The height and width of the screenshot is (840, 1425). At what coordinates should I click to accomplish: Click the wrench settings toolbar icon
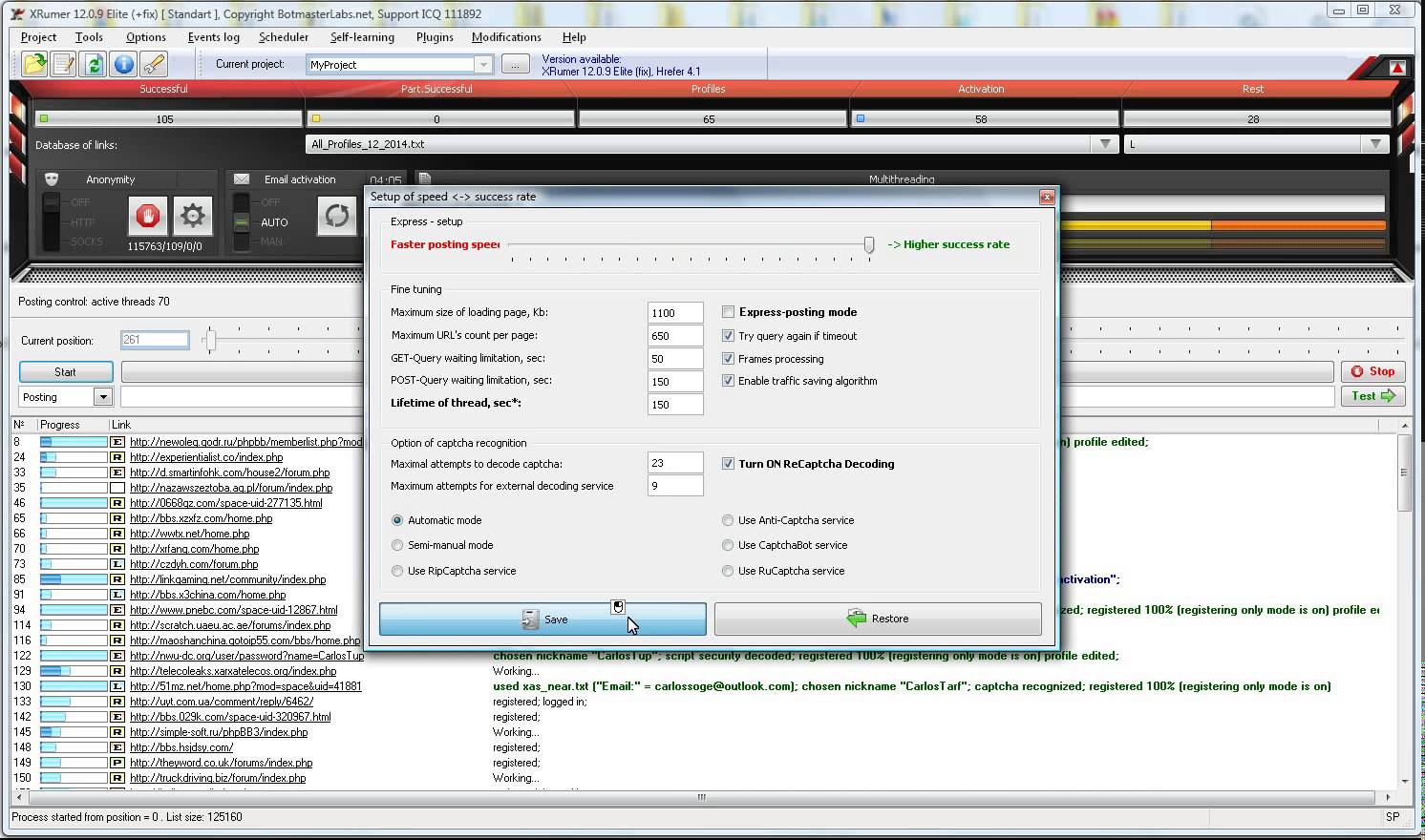click(153, 64)
